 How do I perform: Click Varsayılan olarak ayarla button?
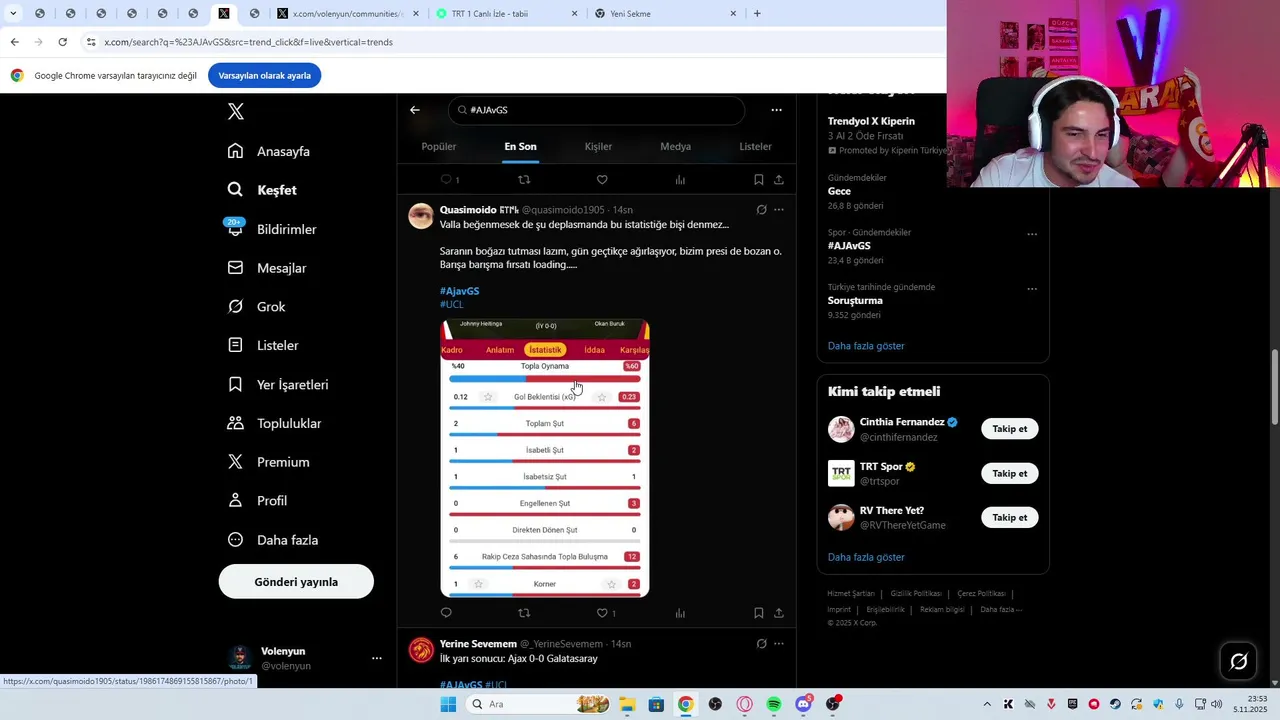pos(264,76)
